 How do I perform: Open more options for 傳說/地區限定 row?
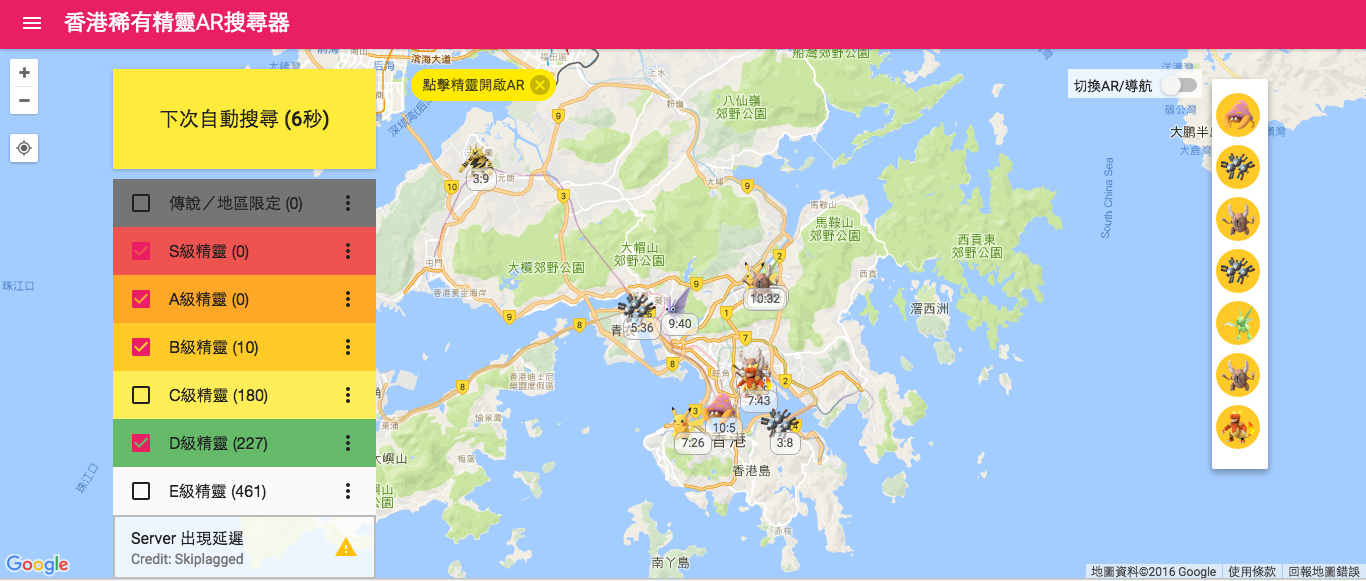point(348,203)
